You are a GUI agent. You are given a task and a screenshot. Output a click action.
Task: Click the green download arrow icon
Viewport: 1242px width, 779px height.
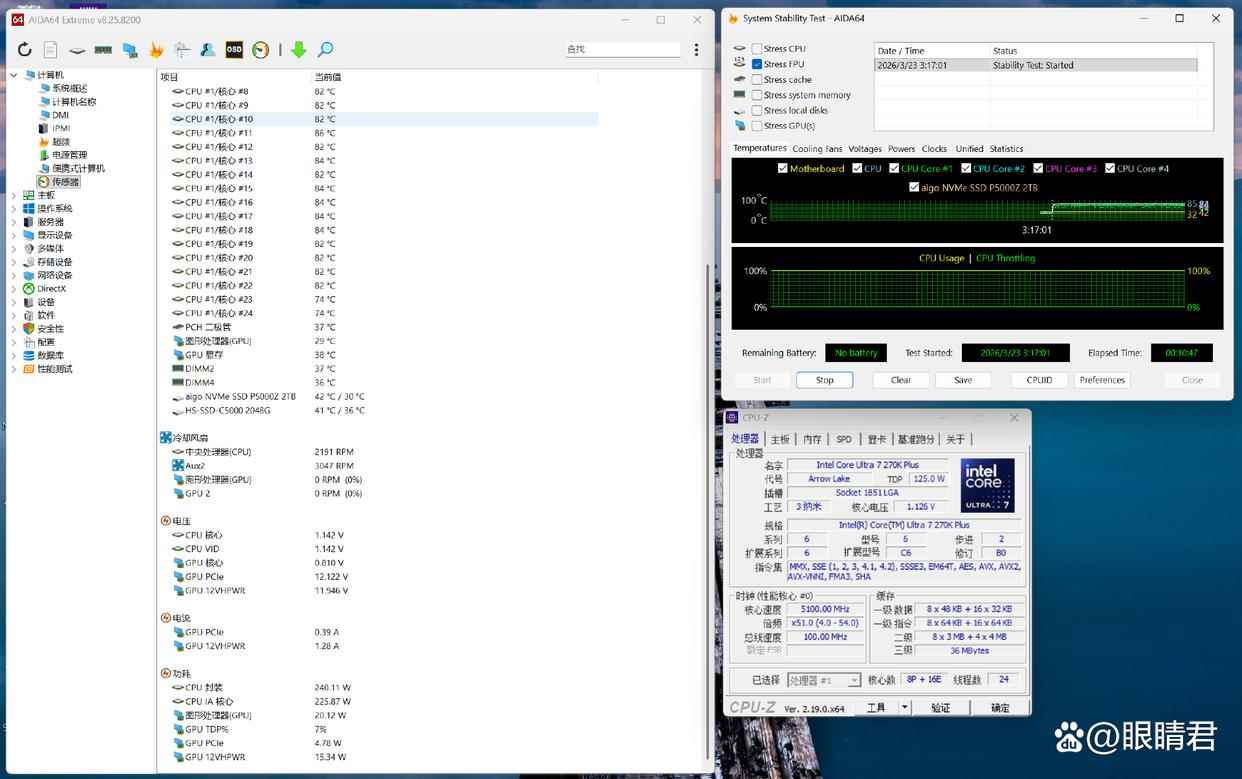(298, 50)
